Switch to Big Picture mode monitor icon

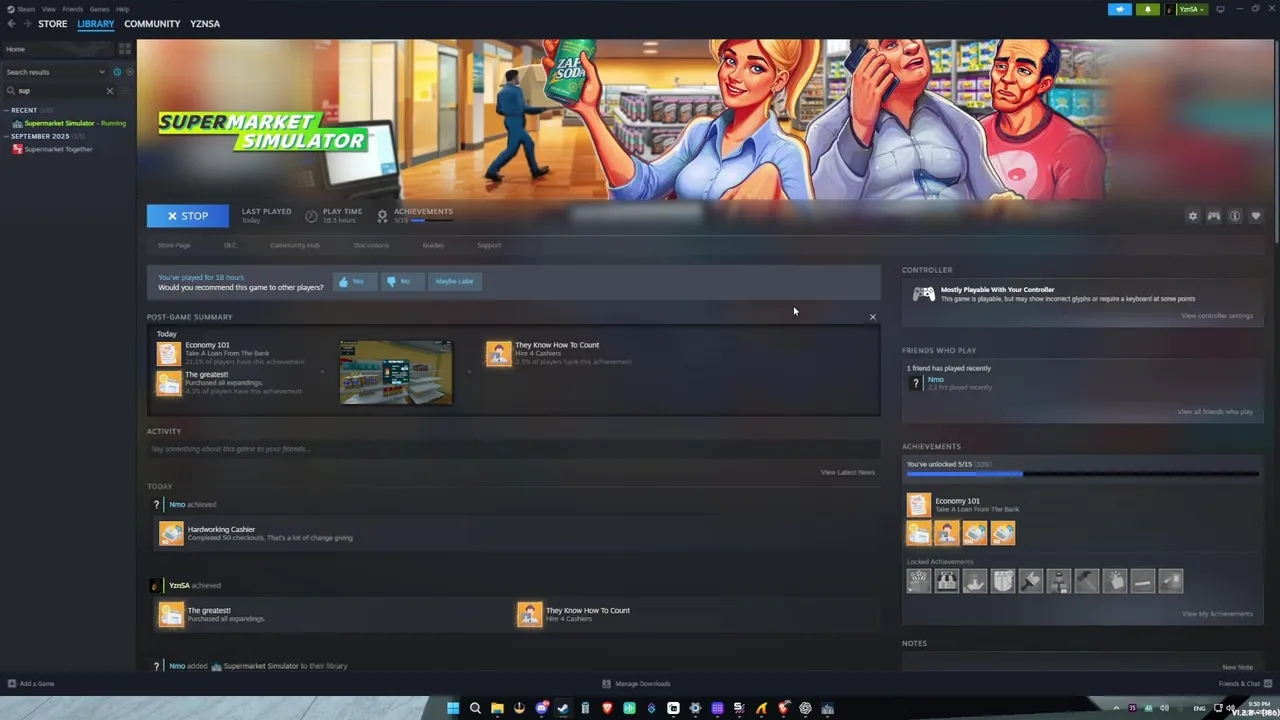pyautogui.click(x=1220, y=9)
